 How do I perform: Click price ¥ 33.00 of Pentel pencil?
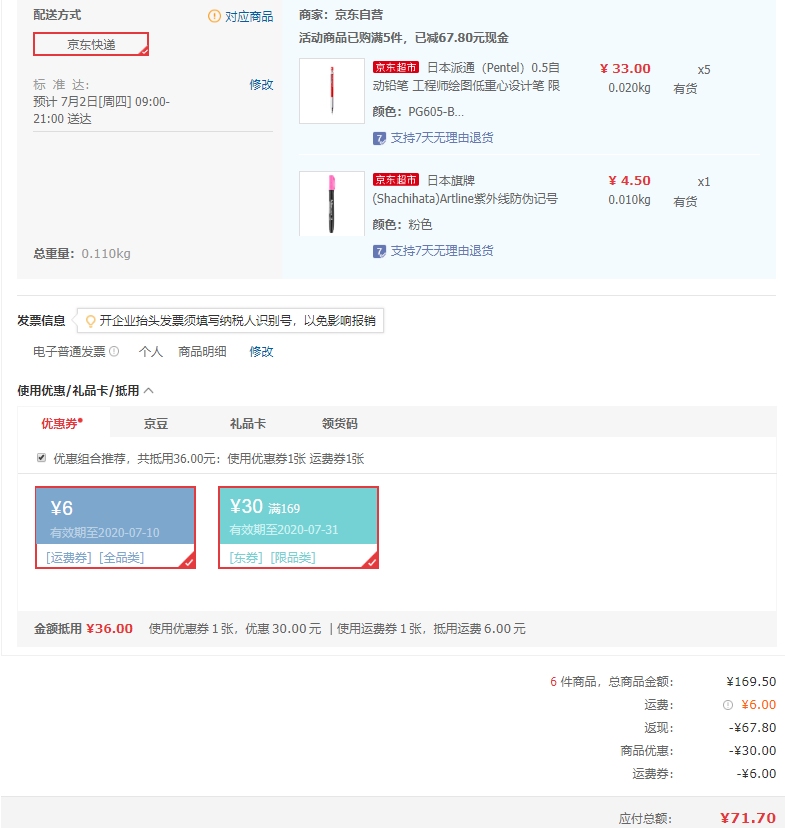[625, 69]
